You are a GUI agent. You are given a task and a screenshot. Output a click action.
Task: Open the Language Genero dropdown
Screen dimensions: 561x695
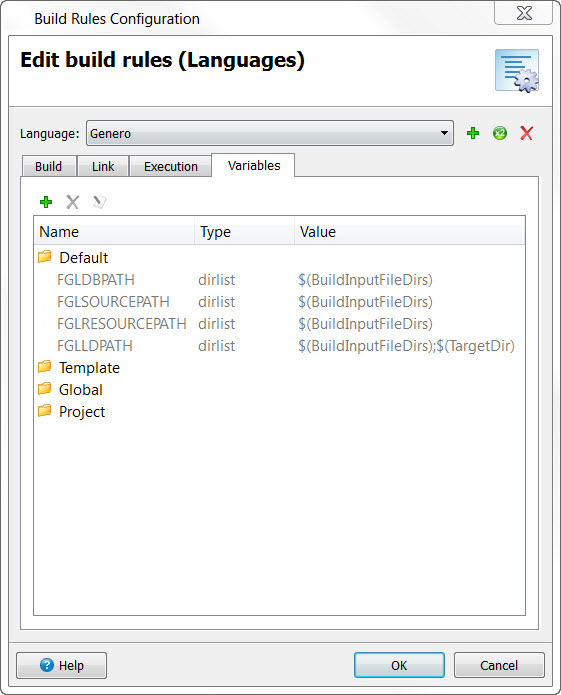[270, 133]
